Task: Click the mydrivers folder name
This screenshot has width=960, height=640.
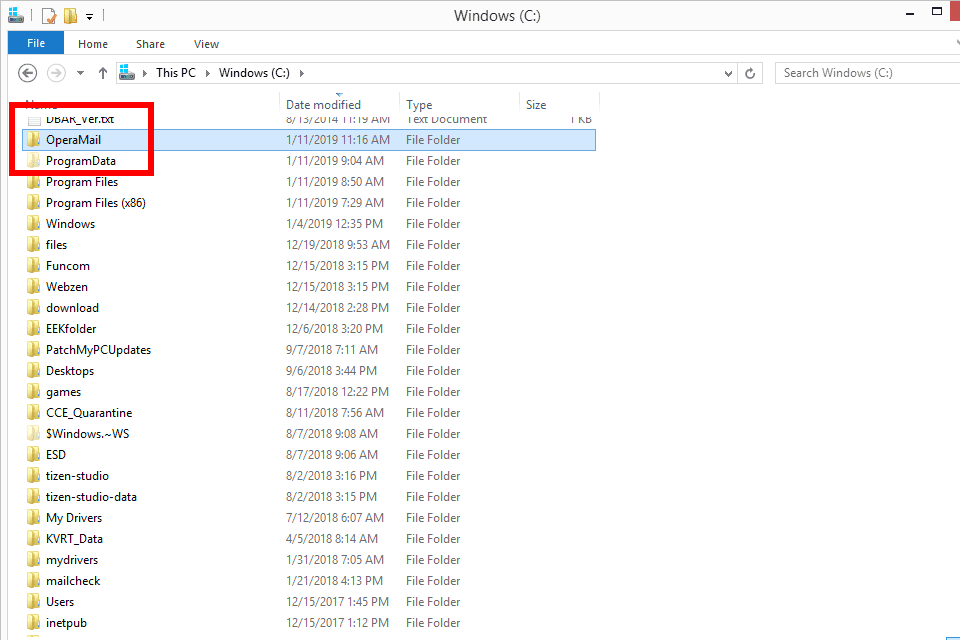Action: pos(72,560)
